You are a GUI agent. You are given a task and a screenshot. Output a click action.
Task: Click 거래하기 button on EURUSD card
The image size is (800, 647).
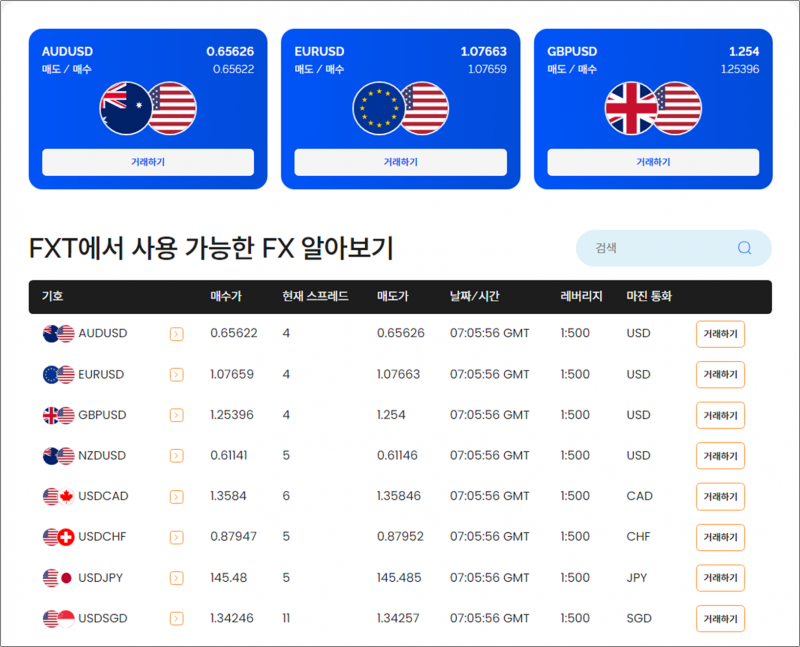[x=401, y=162]
